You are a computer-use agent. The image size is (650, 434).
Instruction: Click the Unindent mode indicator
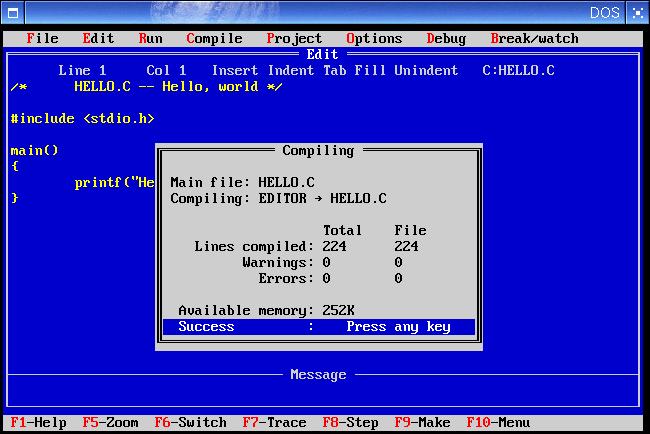[426, 70]
